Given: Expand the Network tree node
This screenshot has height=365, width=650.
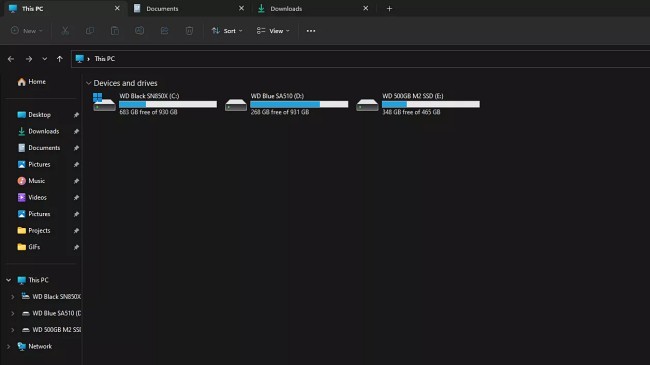Looking at the screenshot, I should pyautogui.click(x=9, y=346).
